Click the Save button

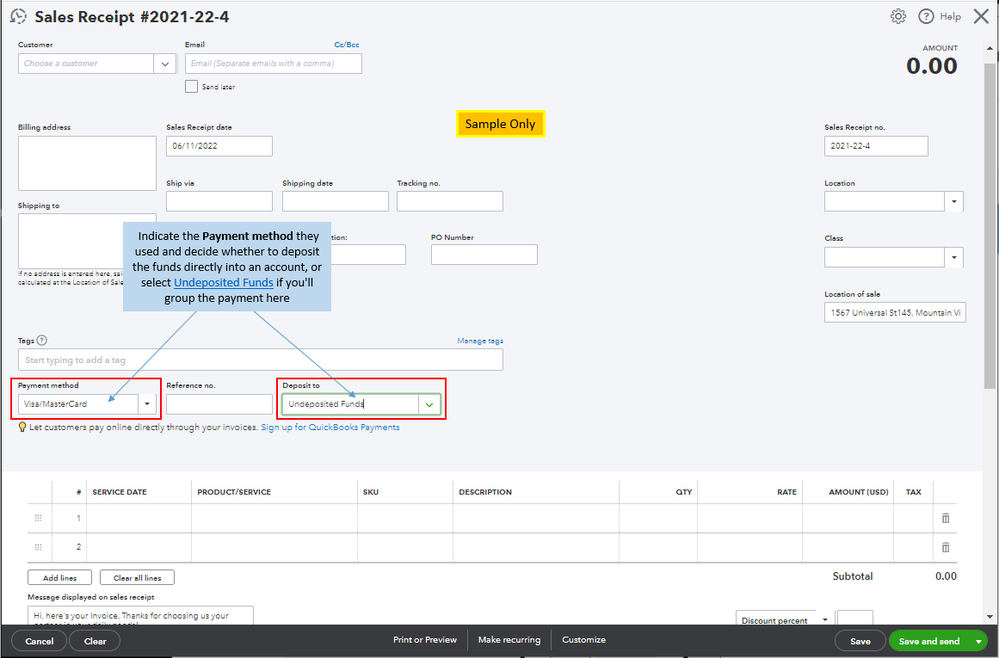pyautogui.click(x=860, y=641)
